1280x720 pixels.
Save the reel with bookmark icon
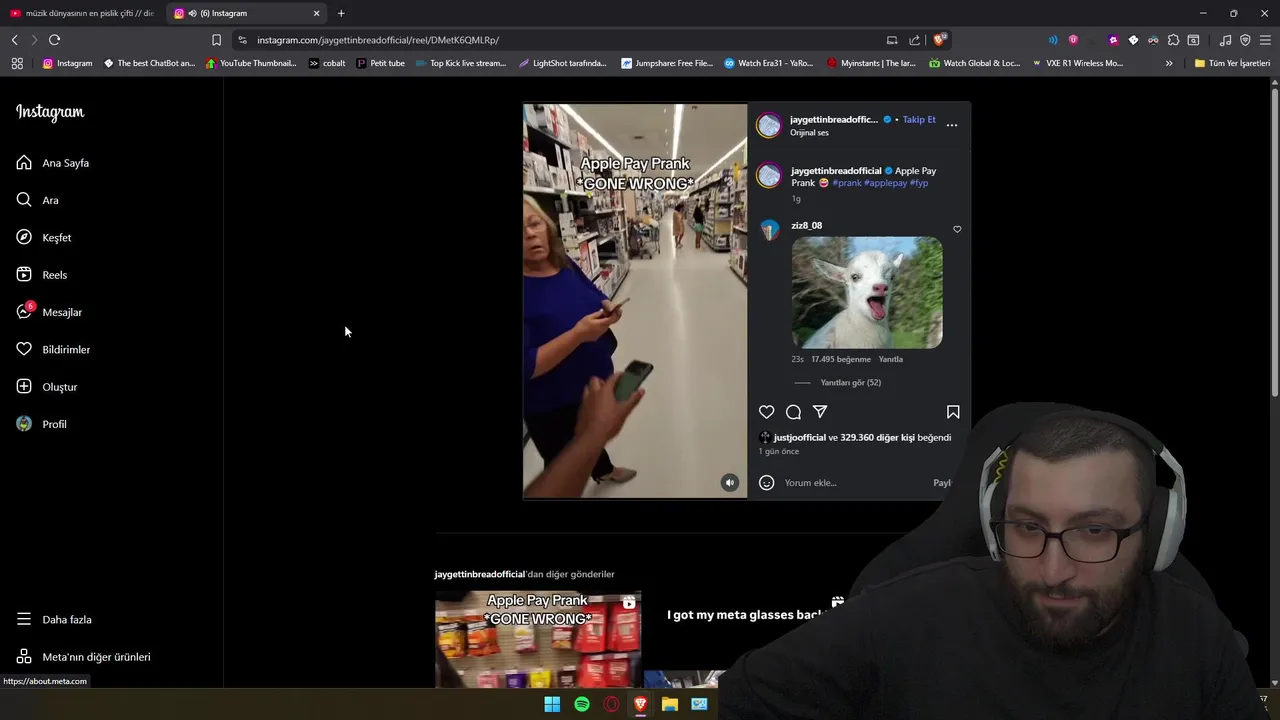pos(953,412)
